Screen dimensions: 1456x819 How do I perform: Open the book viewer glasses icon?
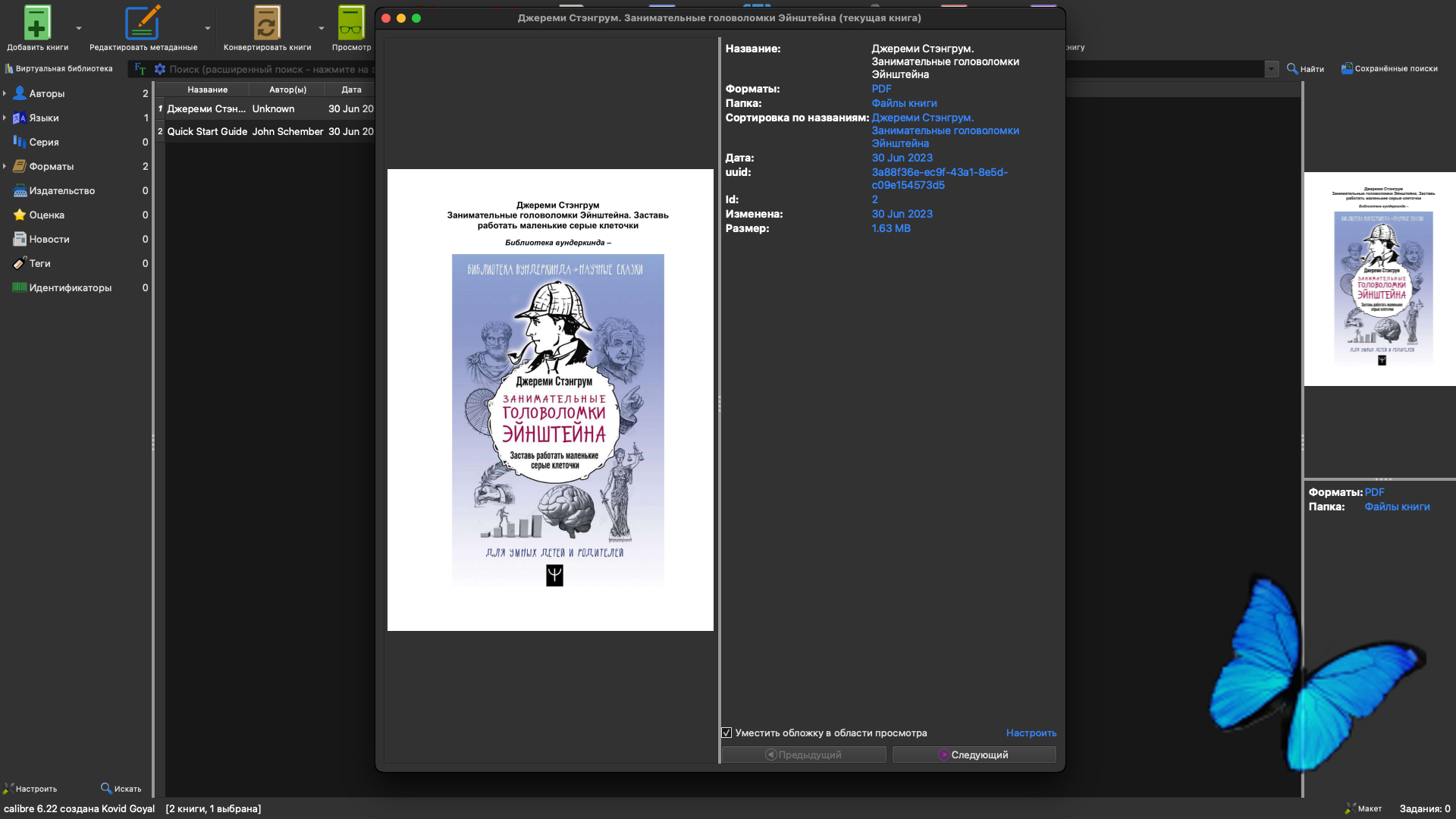coord(351,23)
